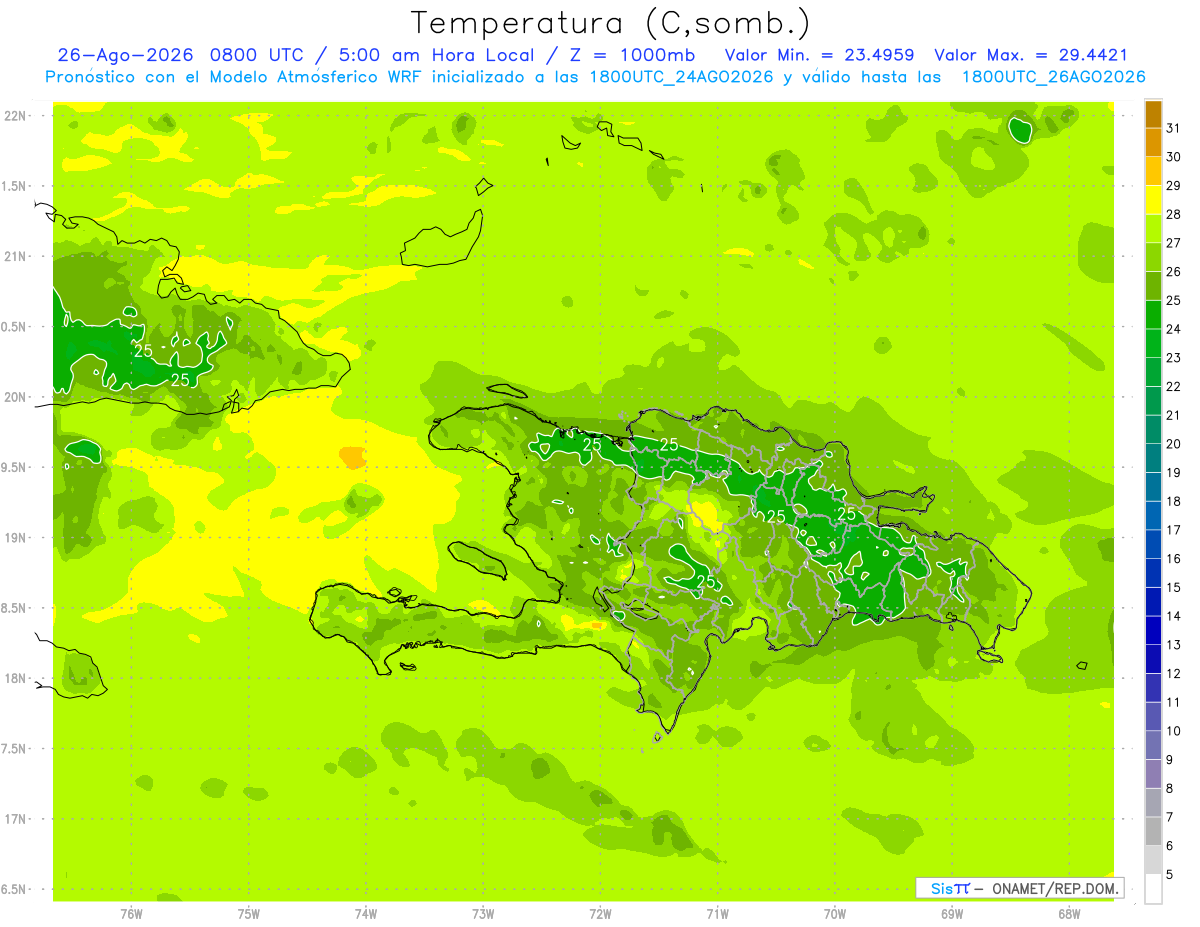Click the '26' label on the color scale
The height and width of the screenshot is (927, 1200).
click(x=1174, y=272)
